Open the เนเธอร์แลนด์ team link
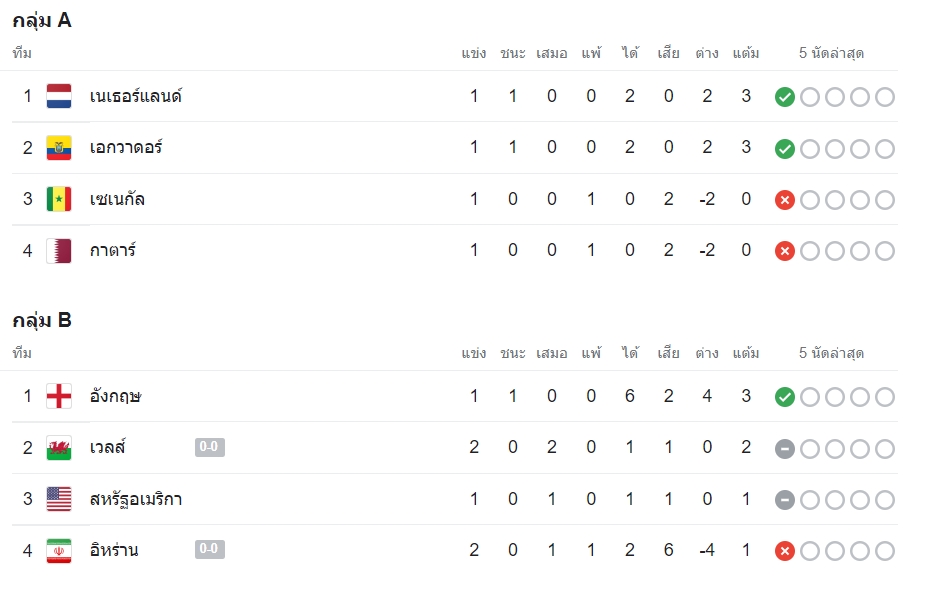 [x=136, y=96]
